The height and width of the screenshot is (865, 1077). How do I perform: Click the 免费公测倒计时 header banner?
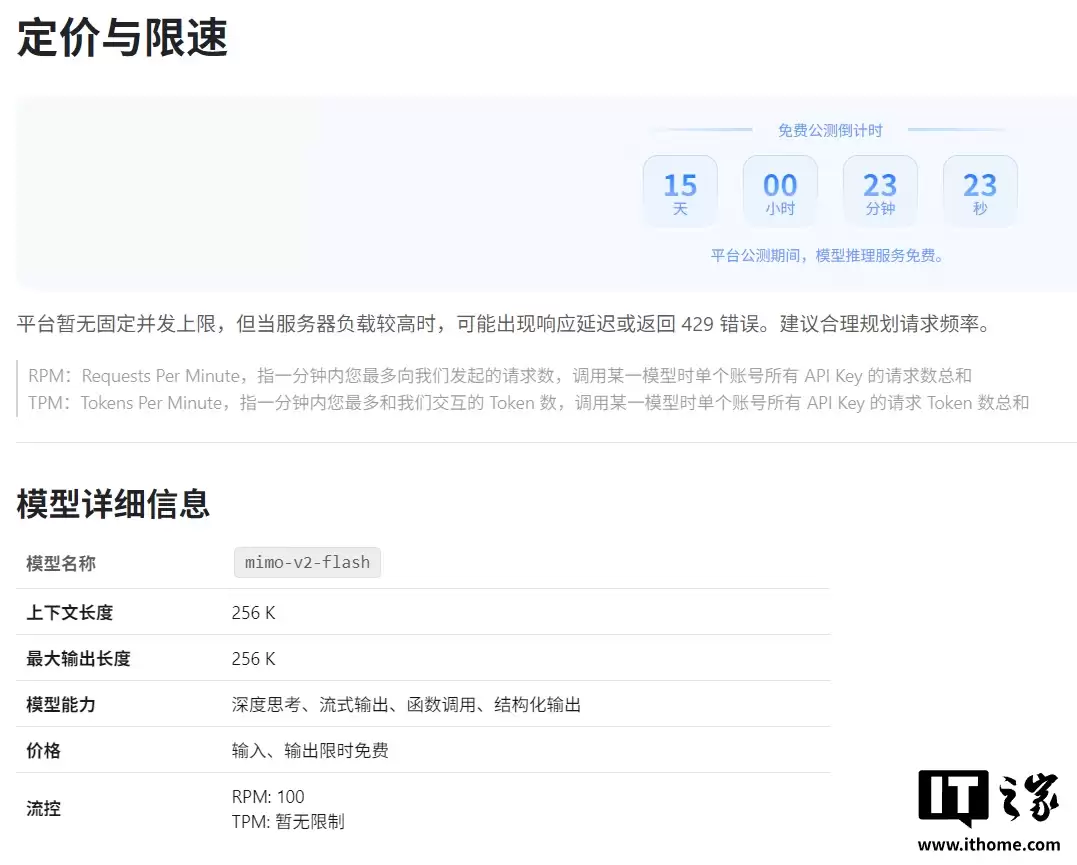(x=830, y=128)
